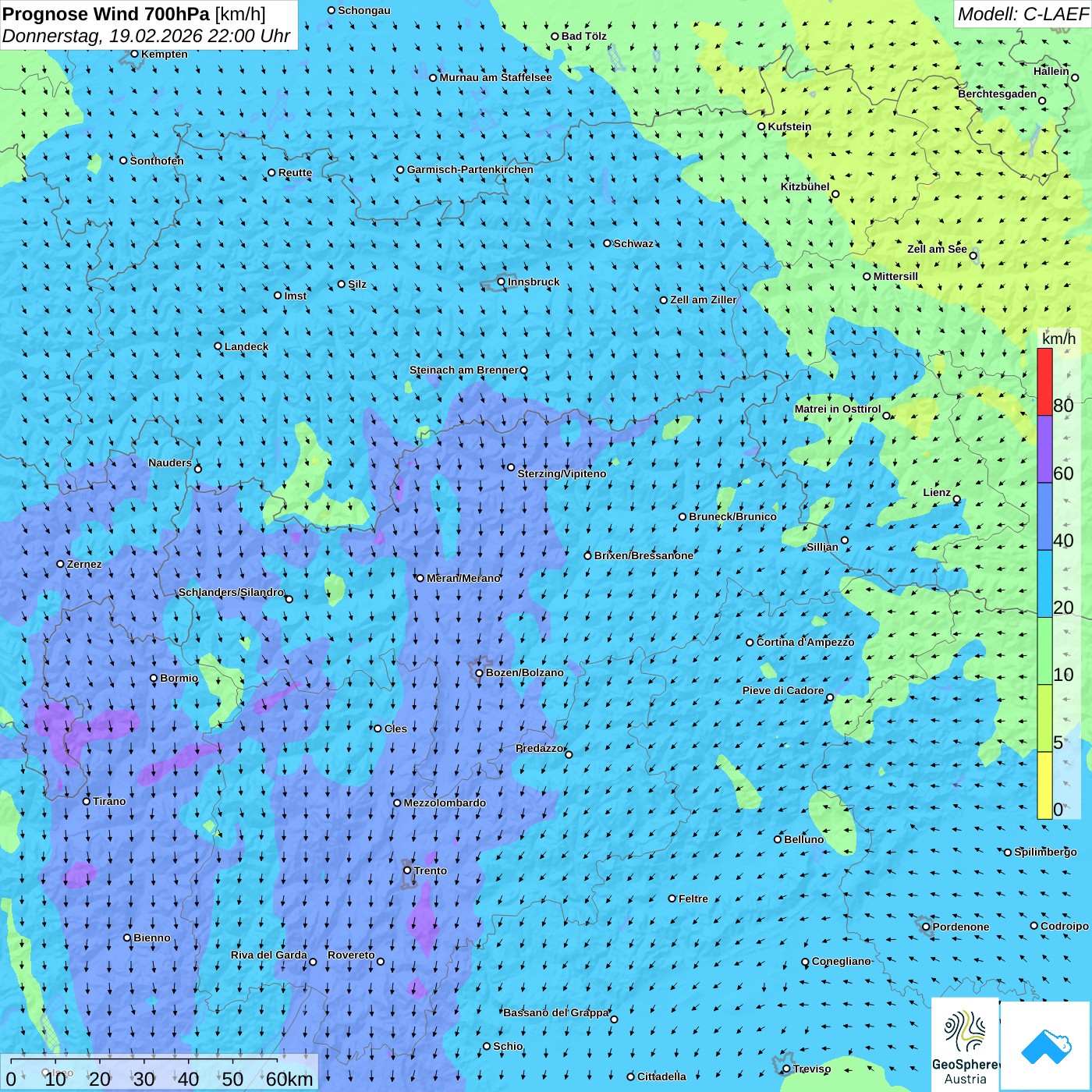Click the GeoSphere Austria logo
This screenshot has width=1092, height=1092.
965,1046
